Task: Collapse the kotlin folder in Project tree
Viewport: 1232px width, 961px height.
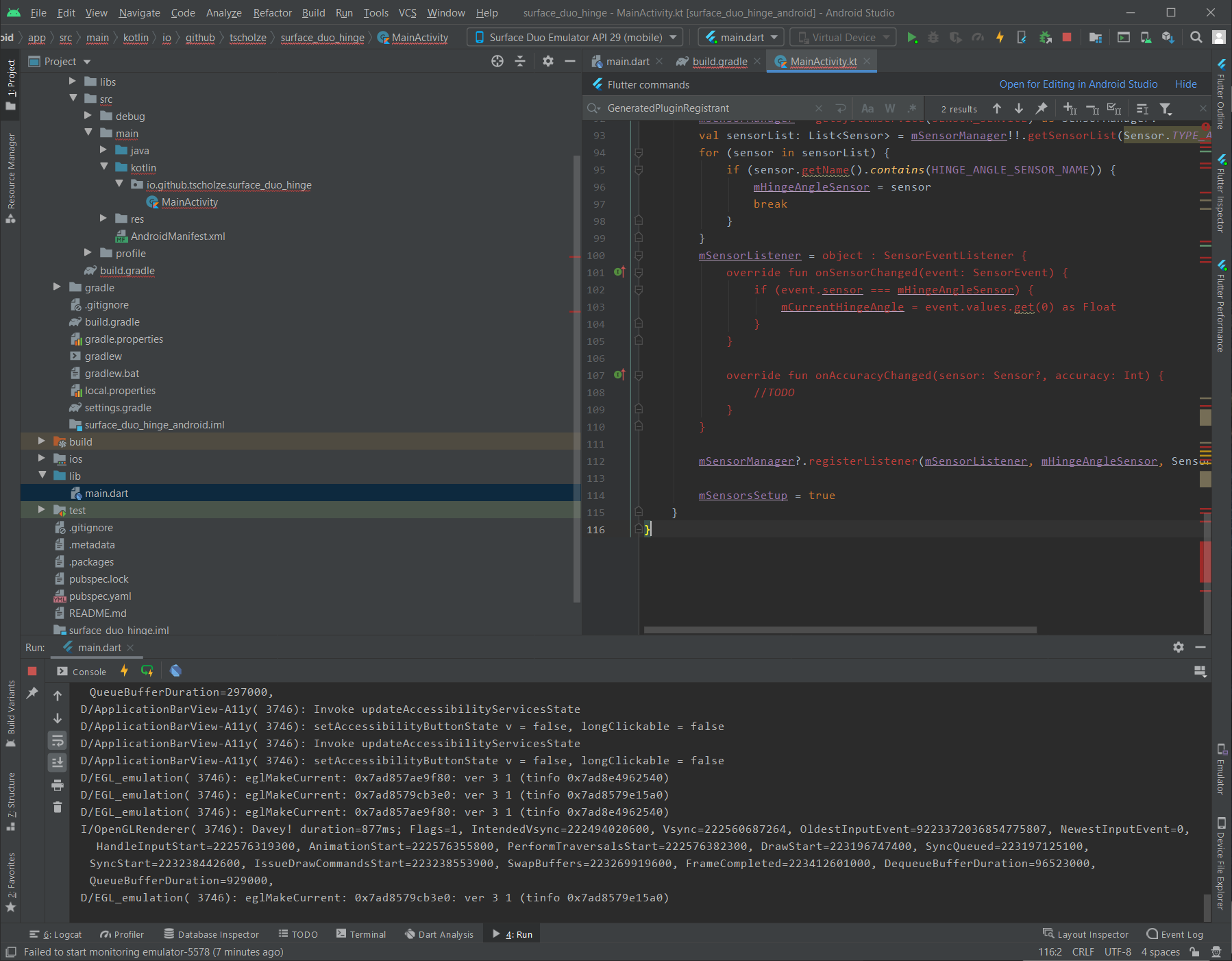Action: pos(104,167)
